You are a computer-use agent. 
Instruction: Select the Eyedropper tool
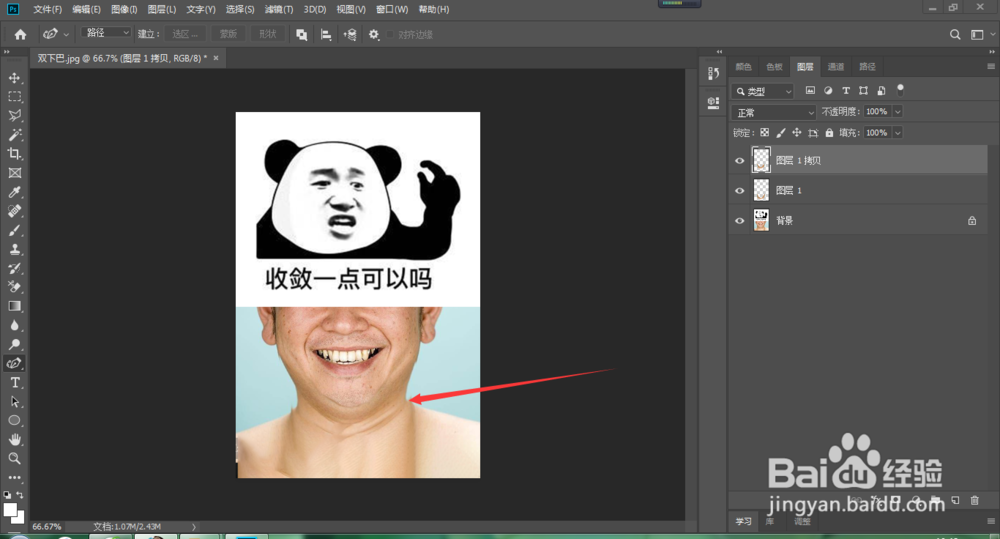[14, 192]
